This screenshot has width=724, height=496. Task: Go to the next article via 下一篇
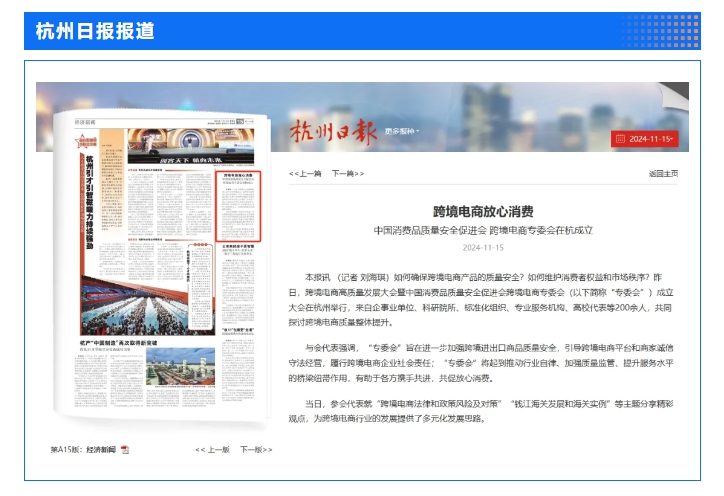[x=347, y=173]
